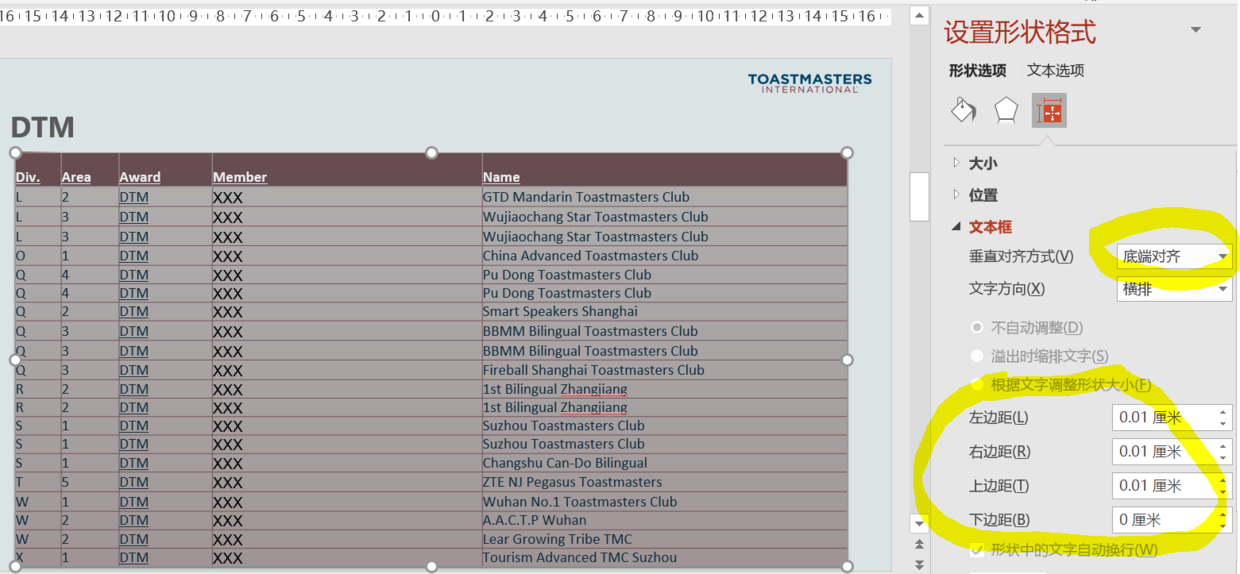Screen dimensions: 1240x574
Task: Click the top-left table corner handle
Action: click(x=15, y=153)
